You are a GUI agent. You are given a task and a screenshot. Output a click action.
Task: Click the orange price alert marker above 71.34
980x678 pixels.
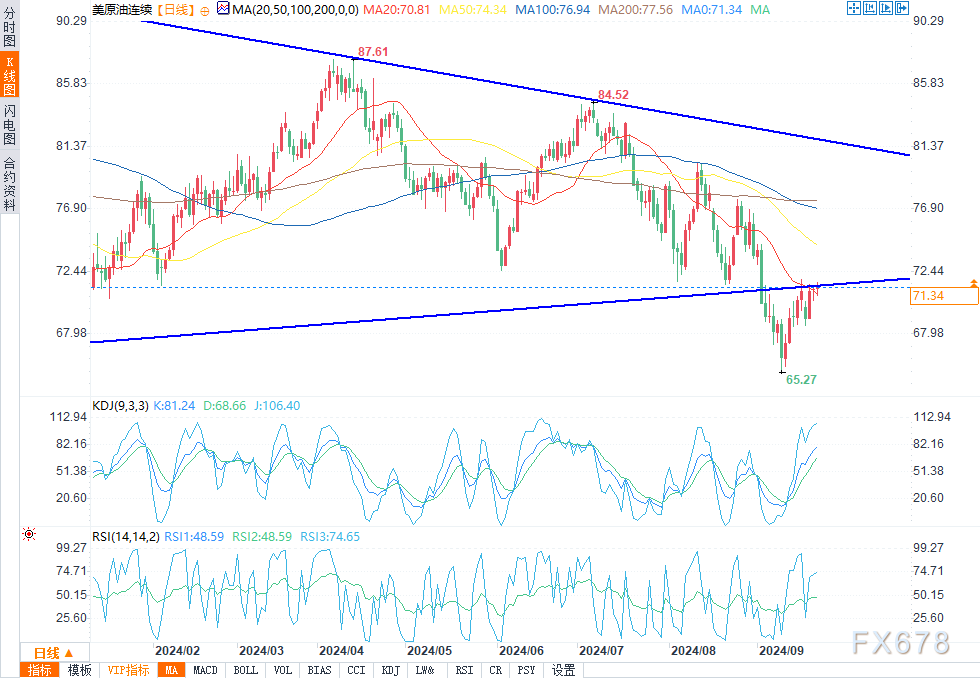tap(974, 284)
